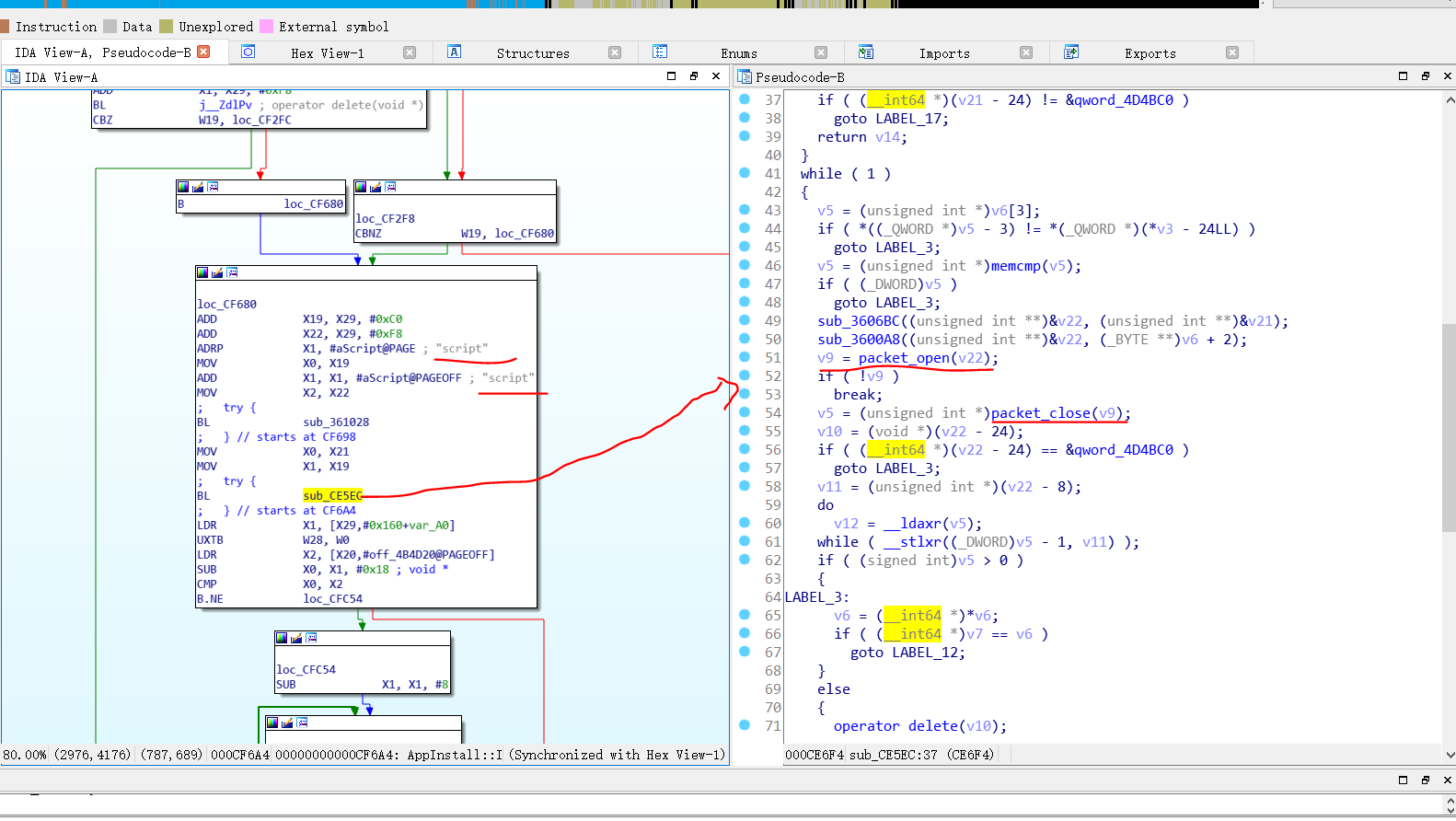Click the Pseudocode-B panel title icon
Image resolution: width=1456 pixels, height=821 pixels.
pyautogui.click(x=745, y=76)
